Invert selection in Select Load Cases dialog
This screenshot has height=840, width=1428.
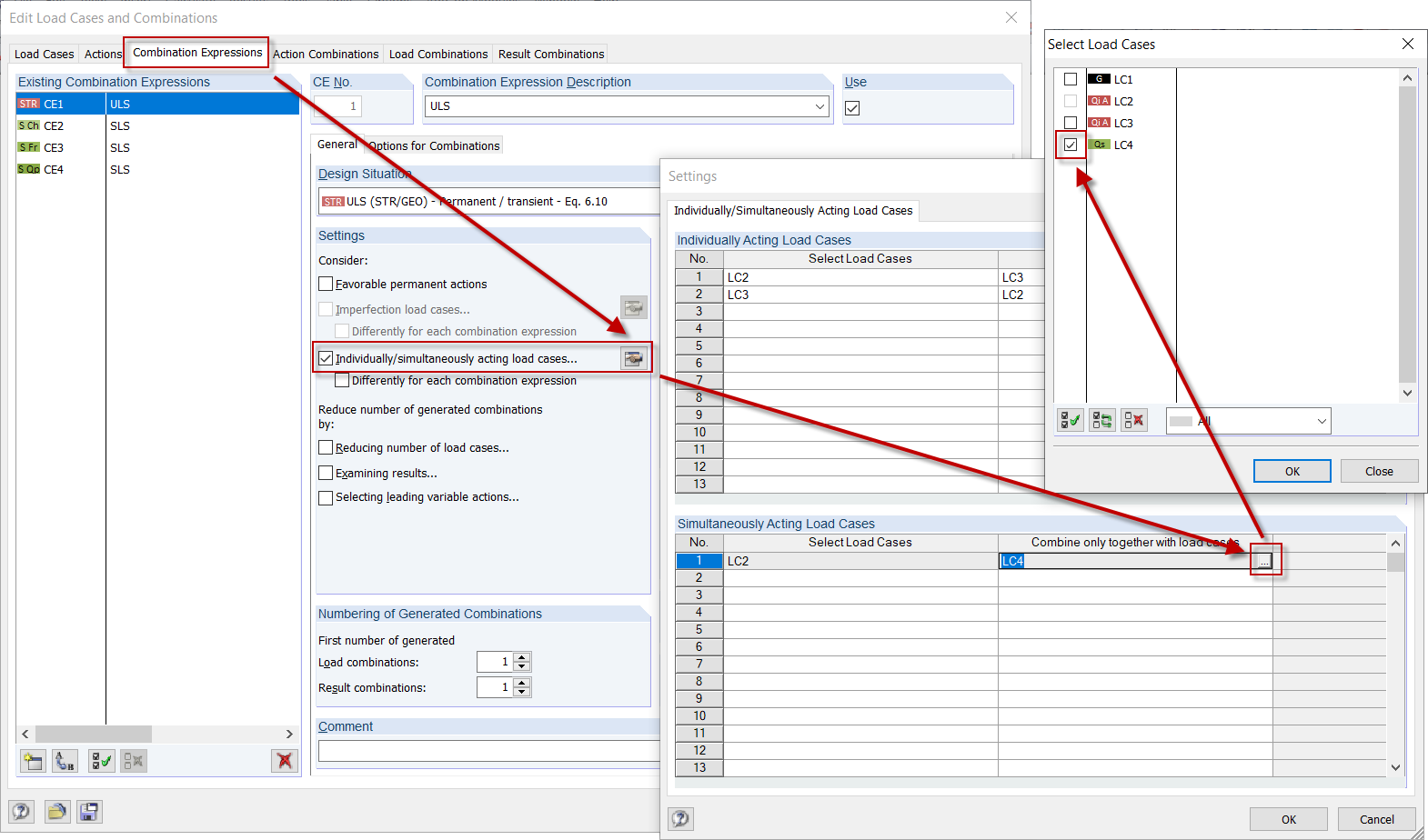(x=1102, y=420)
